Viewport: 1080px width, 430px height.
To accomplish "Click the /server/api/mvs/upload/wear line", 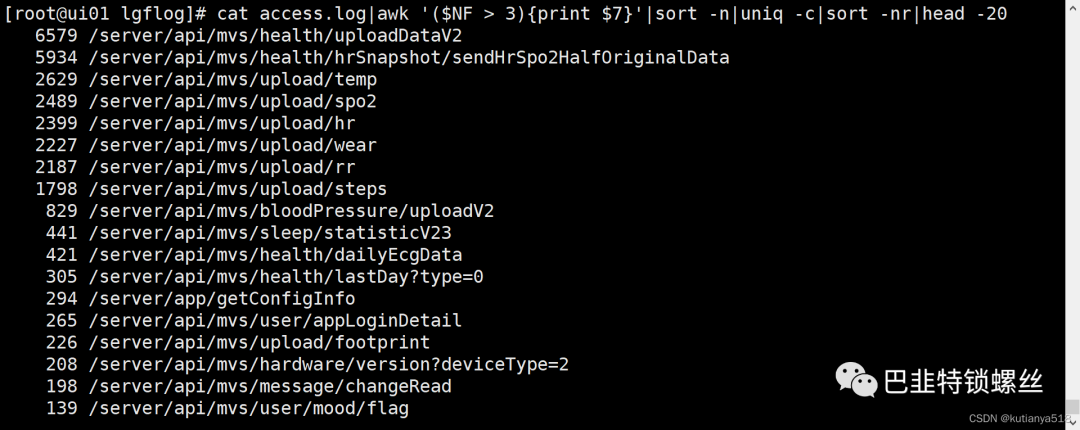I will 233,145.
